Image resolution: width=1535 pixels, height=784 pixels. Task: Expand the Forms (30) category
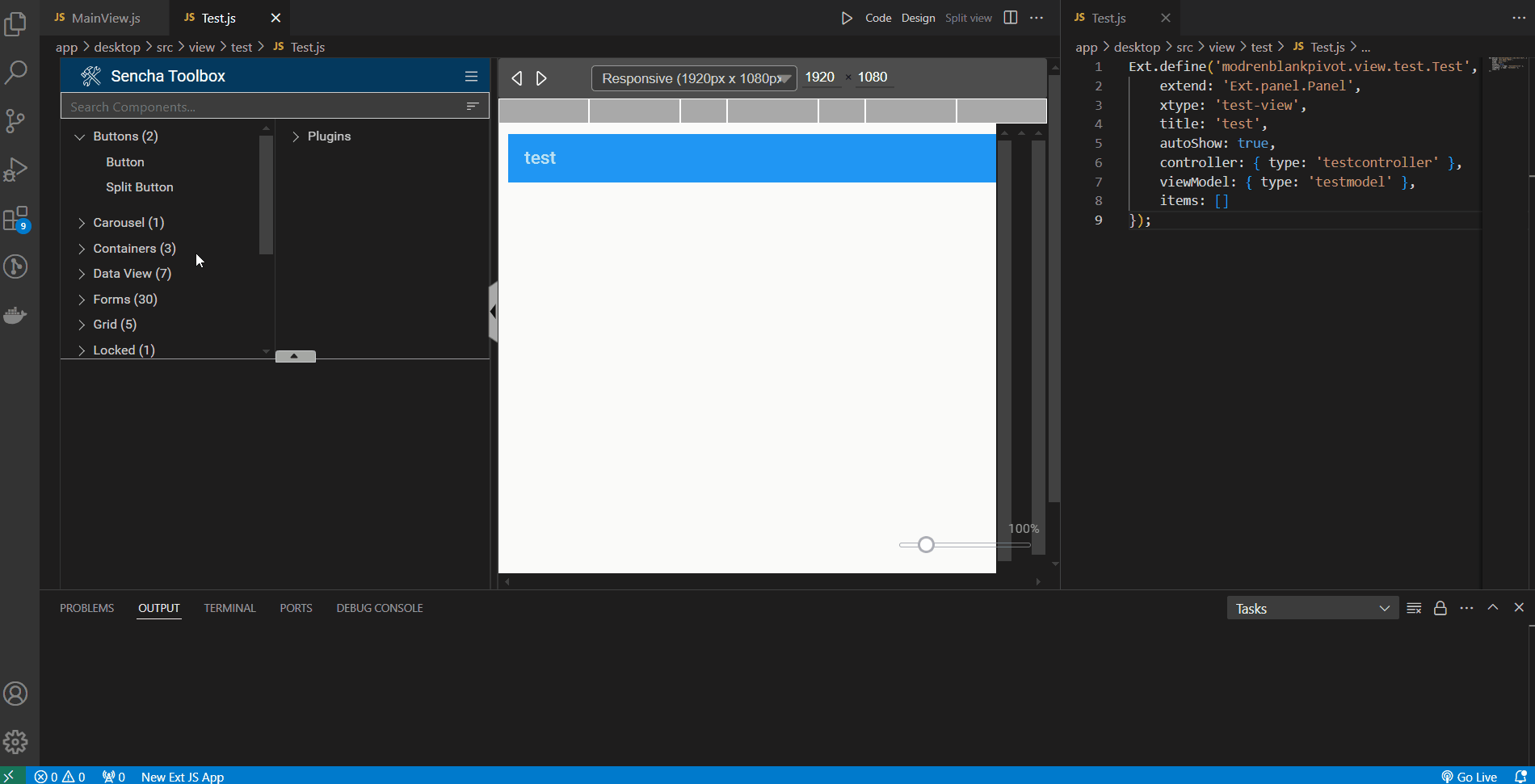pos(82,300)
